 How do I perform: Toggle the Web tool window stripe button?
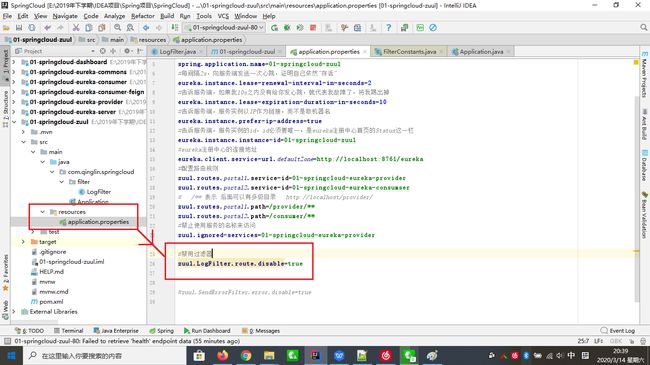click(5, 310)
